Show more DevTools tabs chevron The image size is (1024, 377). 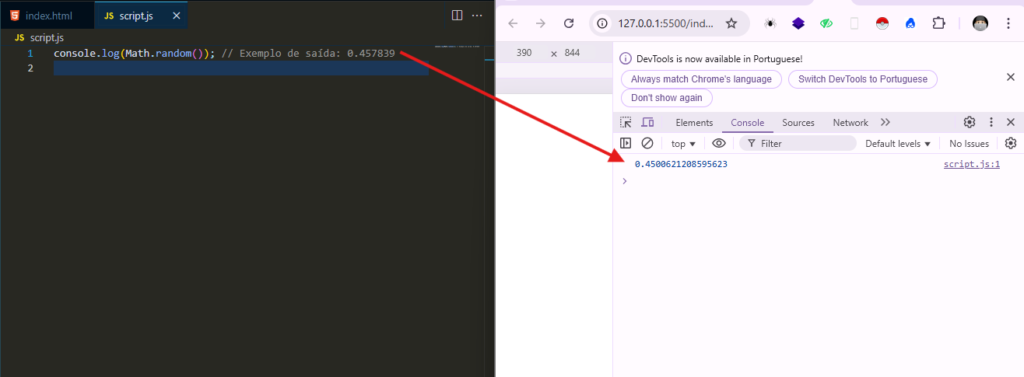pos(885,122)
